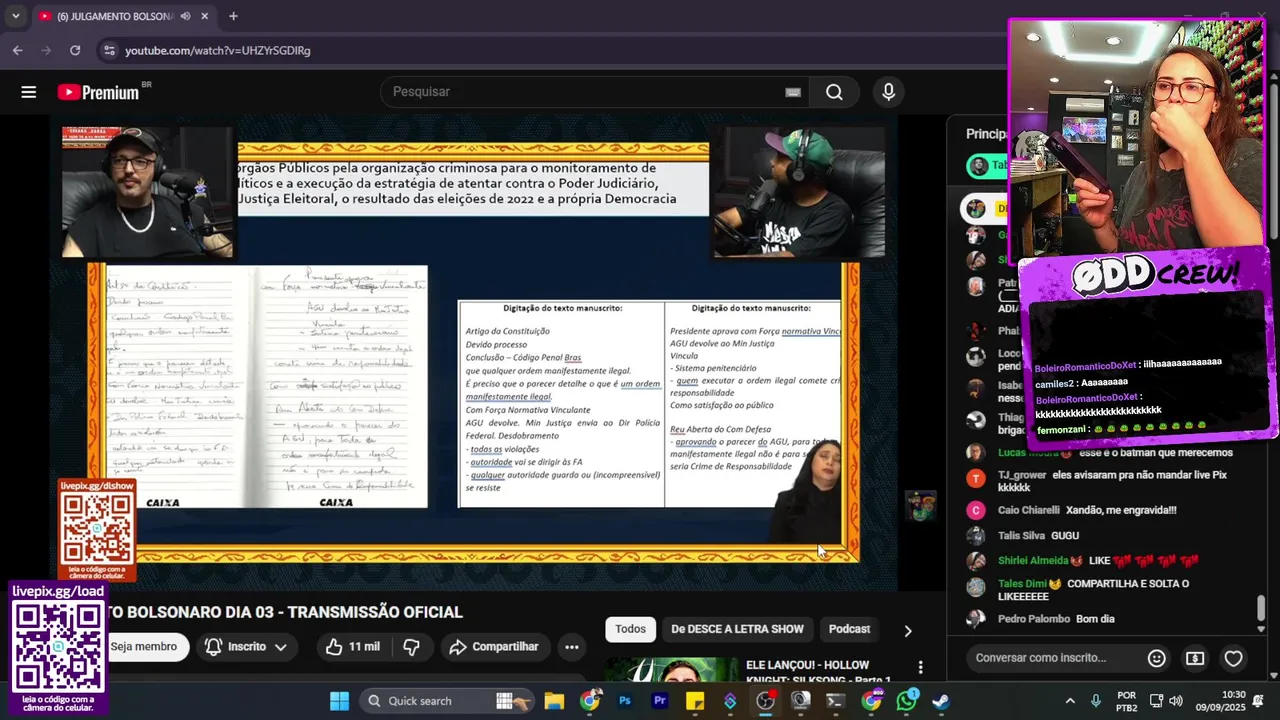Go back to the previous page
1280x720 pixels.
(18, 50)
